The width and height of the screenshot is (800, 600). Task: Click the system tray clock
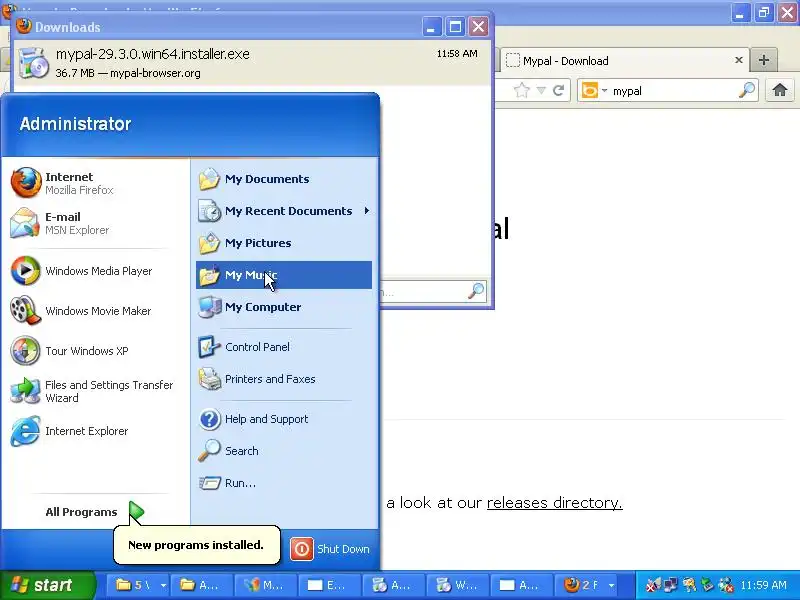click(x=764, y=585)
